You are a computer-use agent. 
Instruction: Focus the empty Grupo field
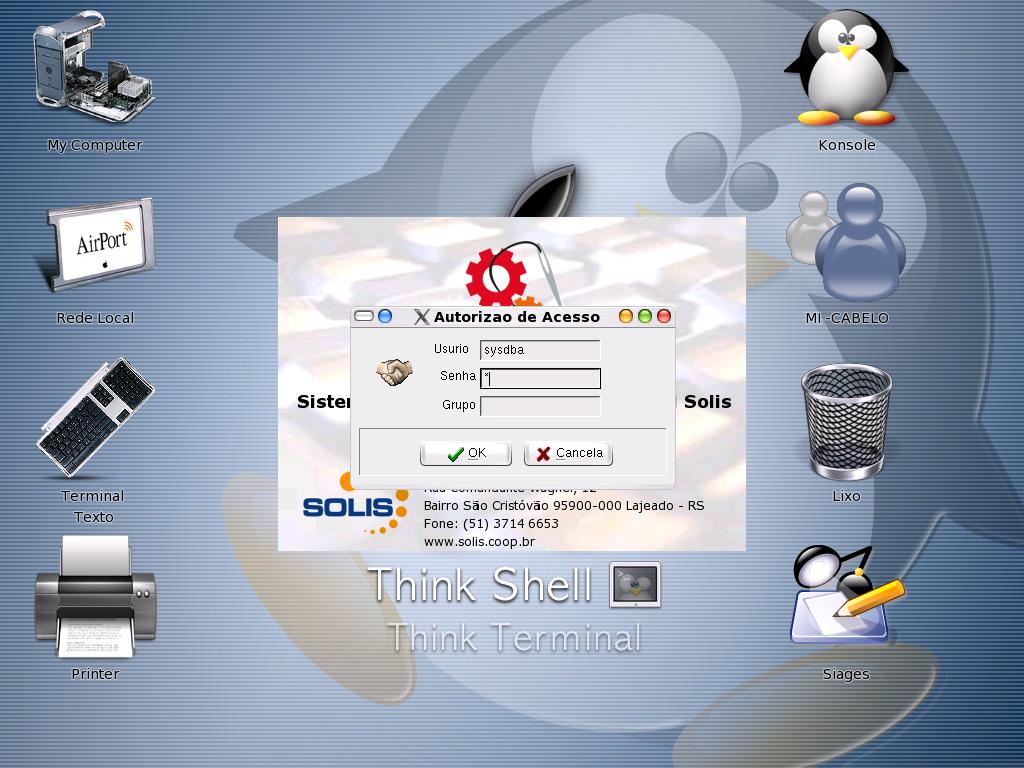click(x=540, y=406)
